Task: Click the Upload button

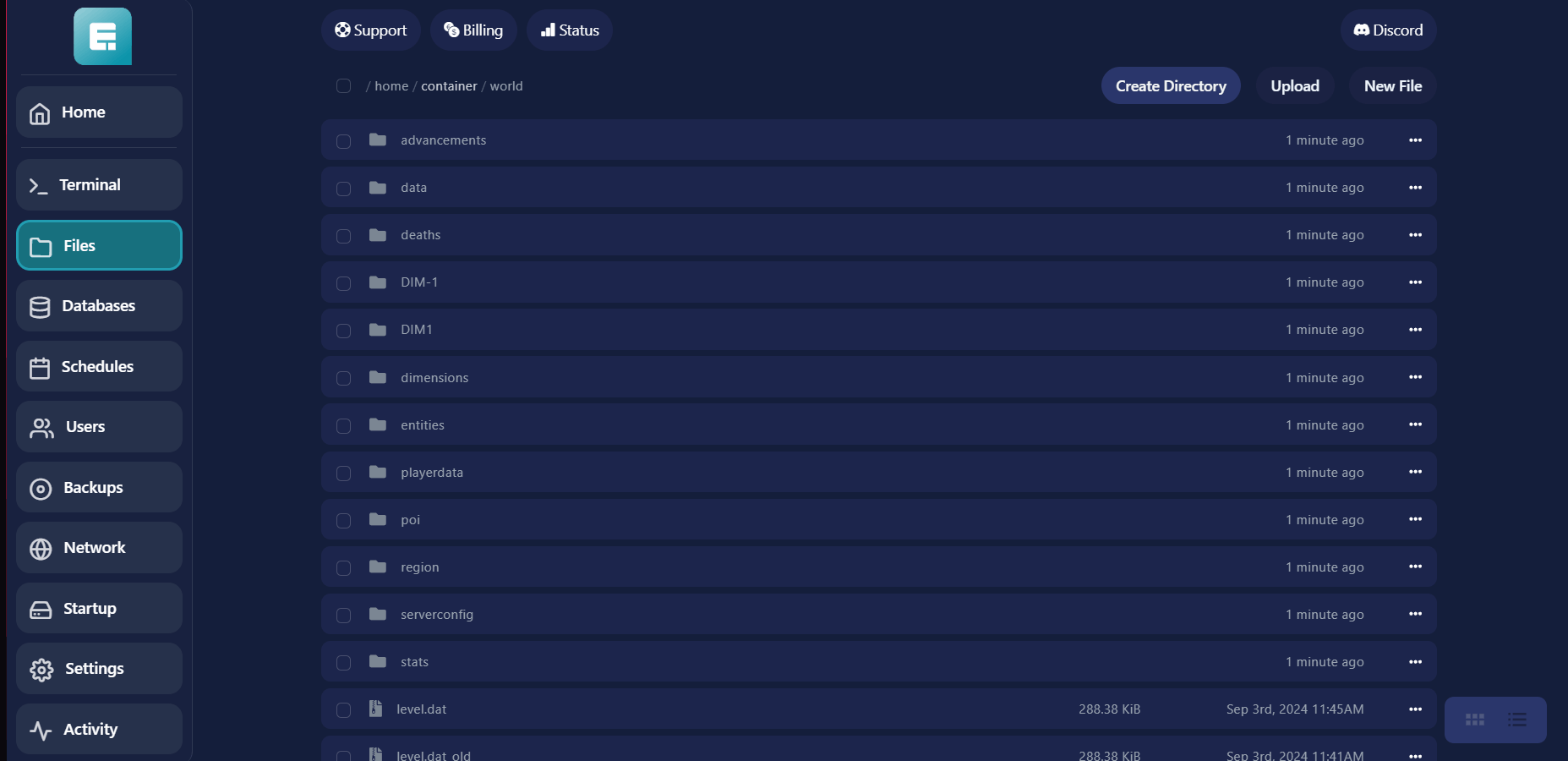Action: (x=1295, y=85)
